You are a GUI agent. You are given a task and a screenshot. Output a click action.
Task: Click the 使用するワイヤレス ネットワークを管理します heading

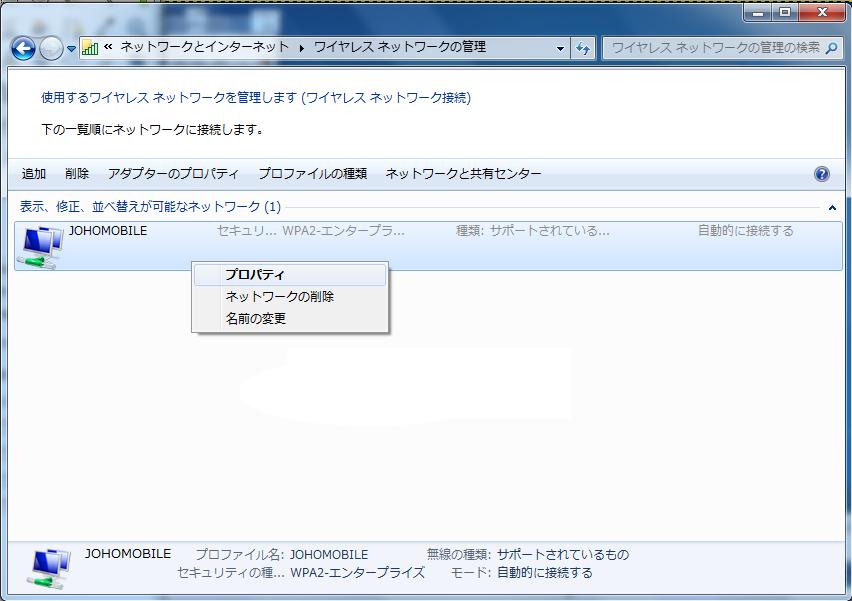click(256, 98)
